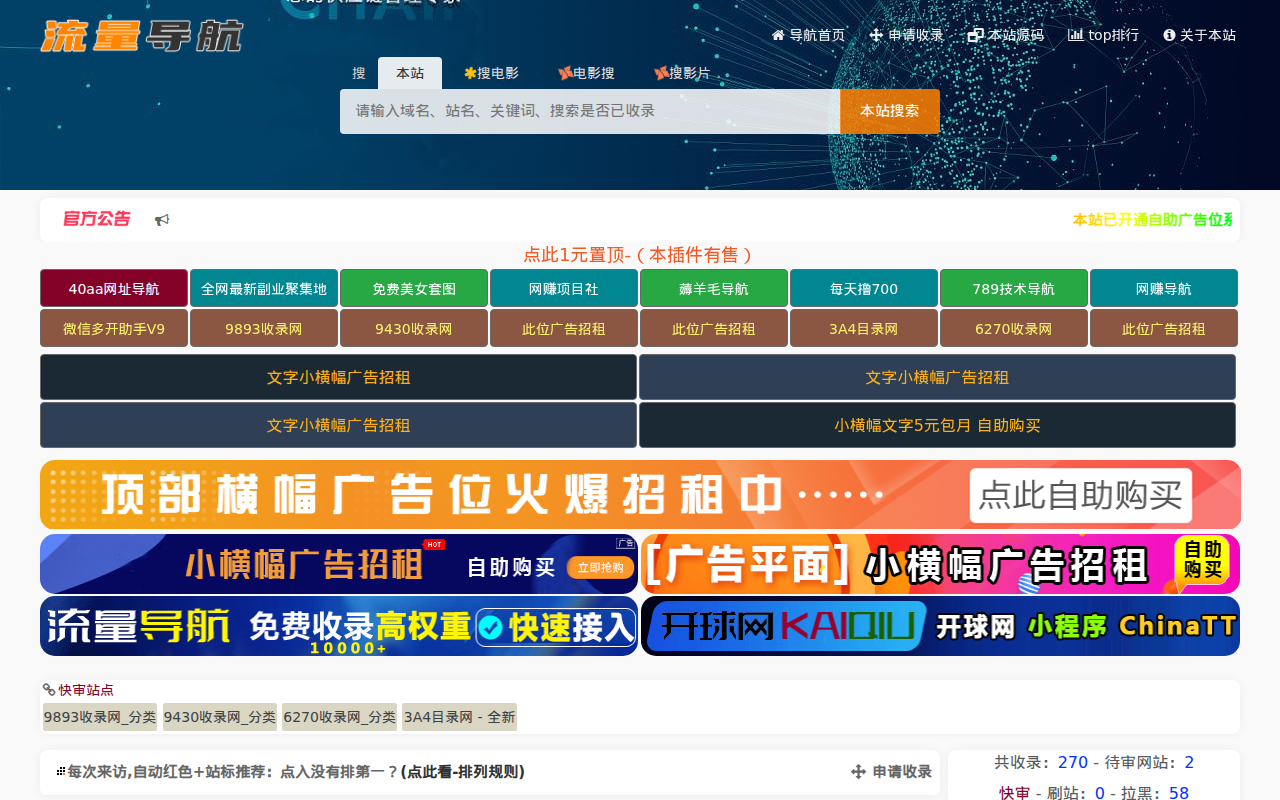This screenshot has width=1280, height=800.
Task: Switch to the 电影搜 tab
Action: [587, 72]
